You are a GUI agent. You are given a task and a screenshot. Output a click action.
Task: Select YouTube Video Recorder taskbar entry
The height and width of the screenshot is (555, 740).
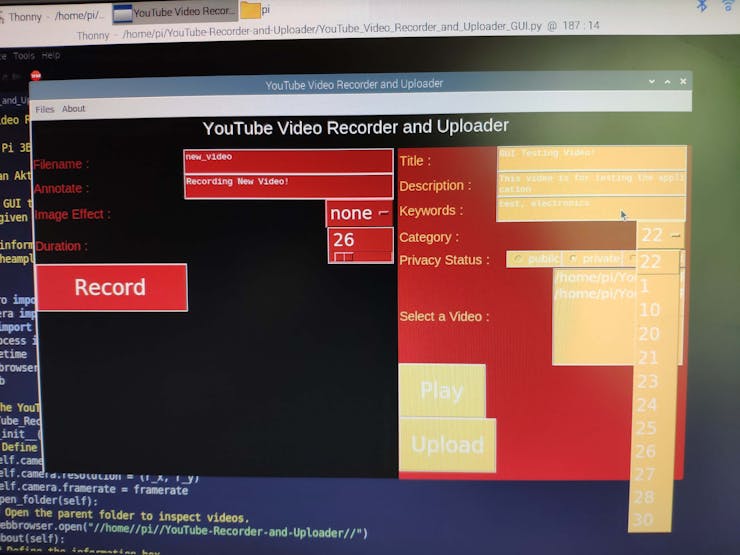[175, 12]
